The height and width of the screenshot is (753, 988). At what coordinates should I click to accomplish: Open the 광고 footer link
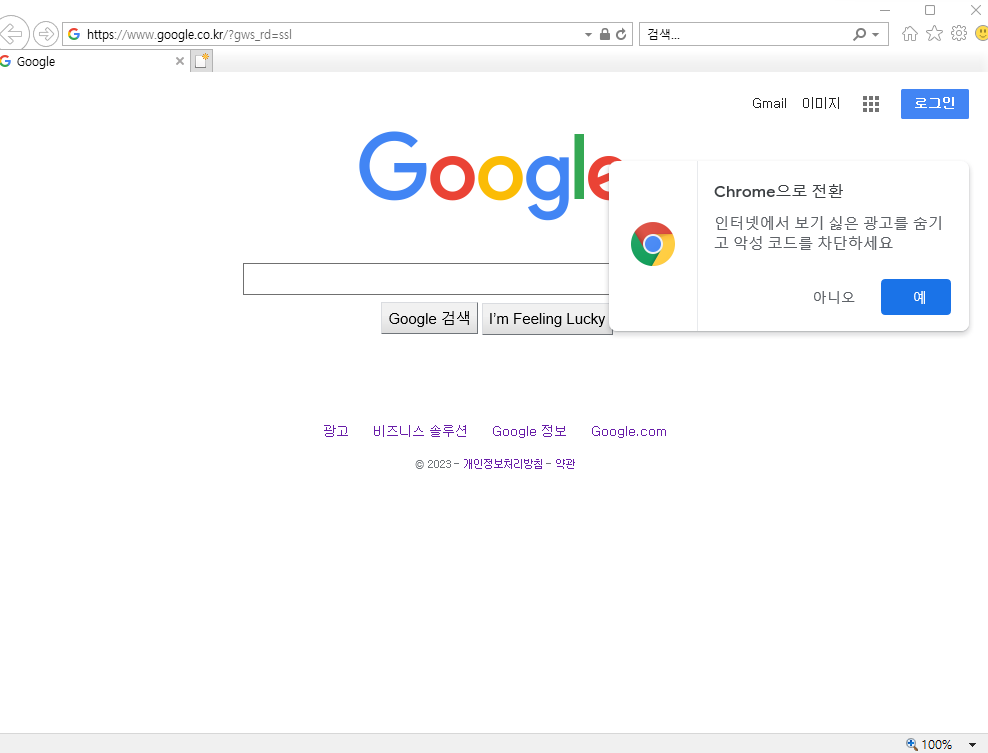click(x=336, y=431)
